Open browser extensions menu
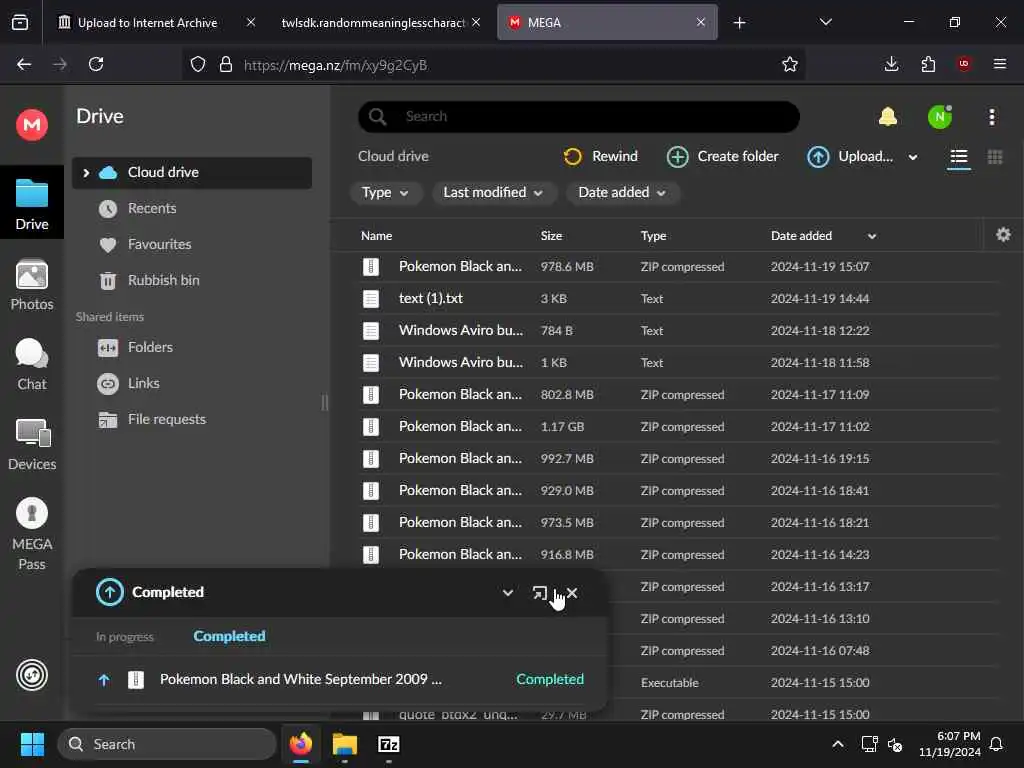The height and width of the screenshot is (768, 1024). click(928, 64)
